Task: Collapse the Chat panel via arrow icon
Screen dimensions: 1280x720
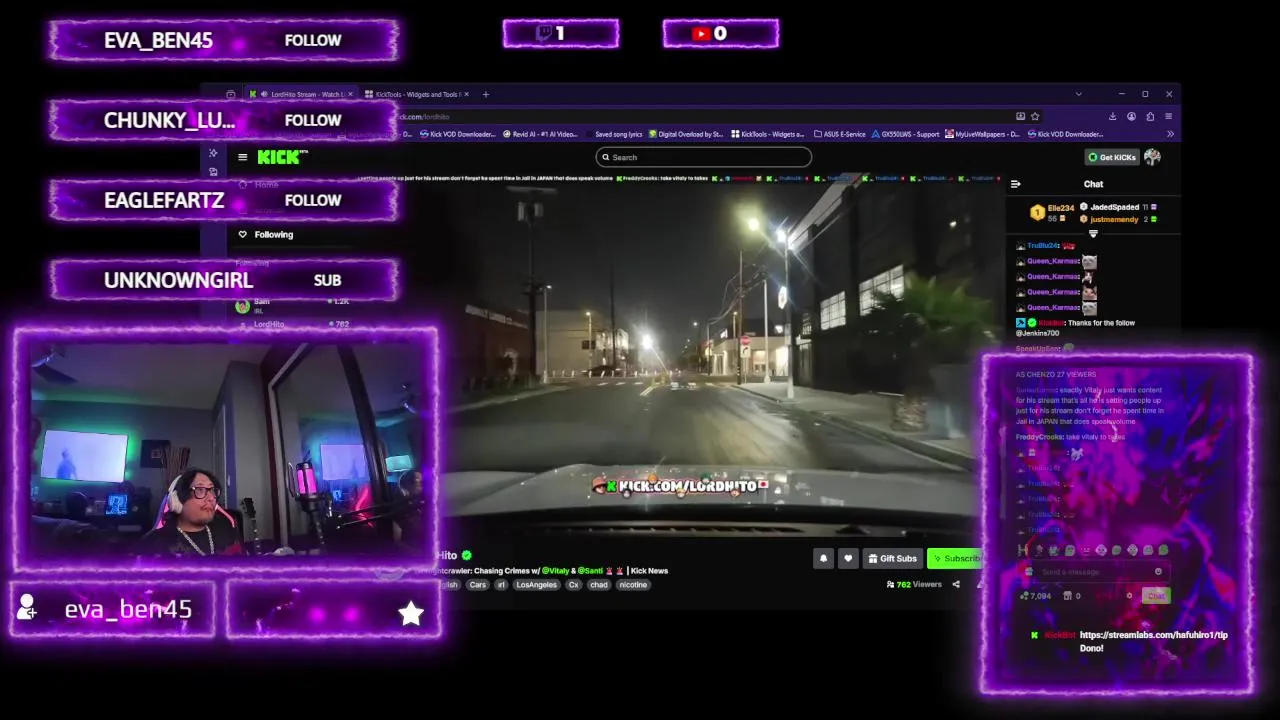Action: 1015,184
